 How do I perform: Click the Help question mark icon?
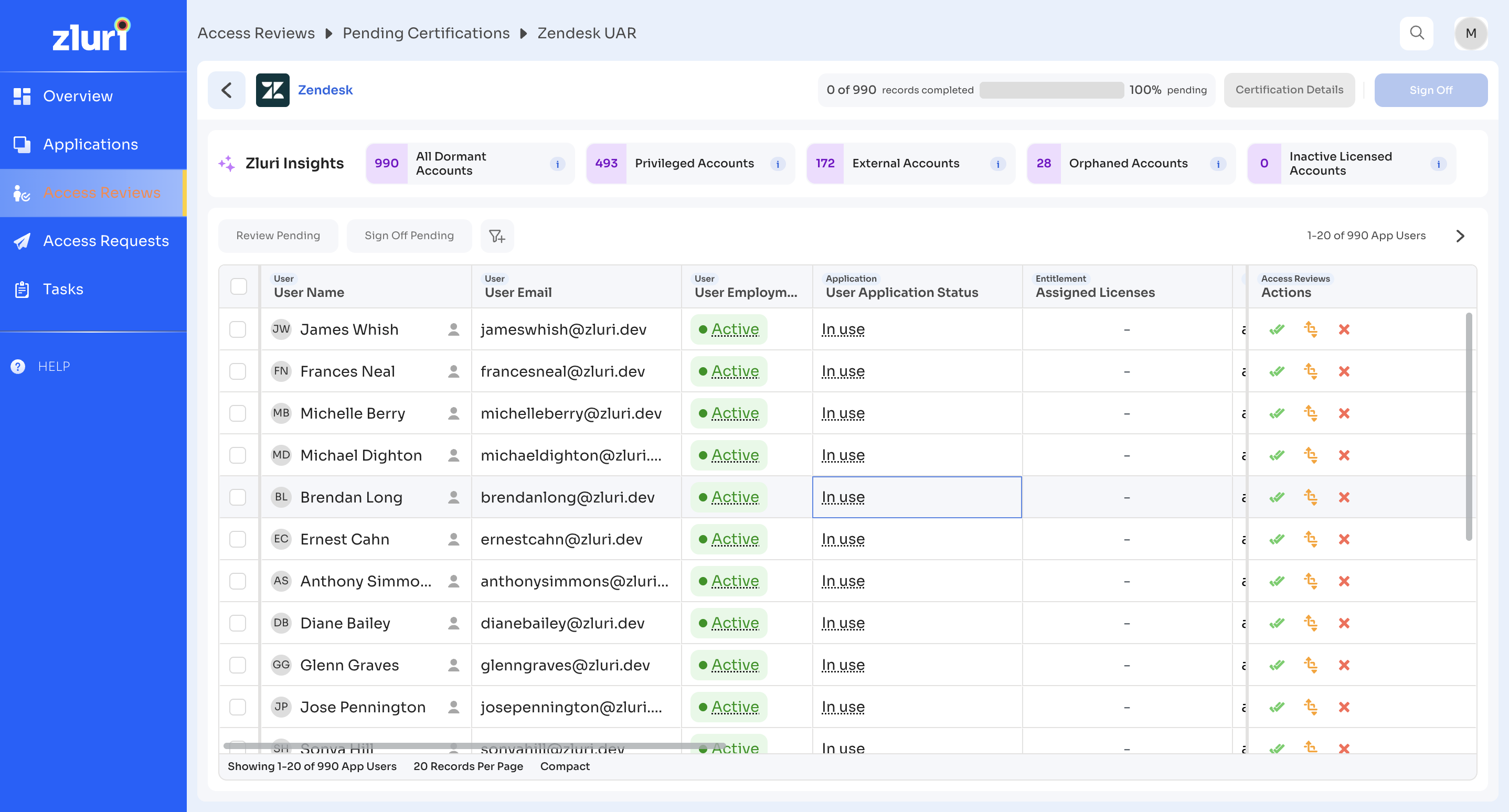click(x=18, y=367)
